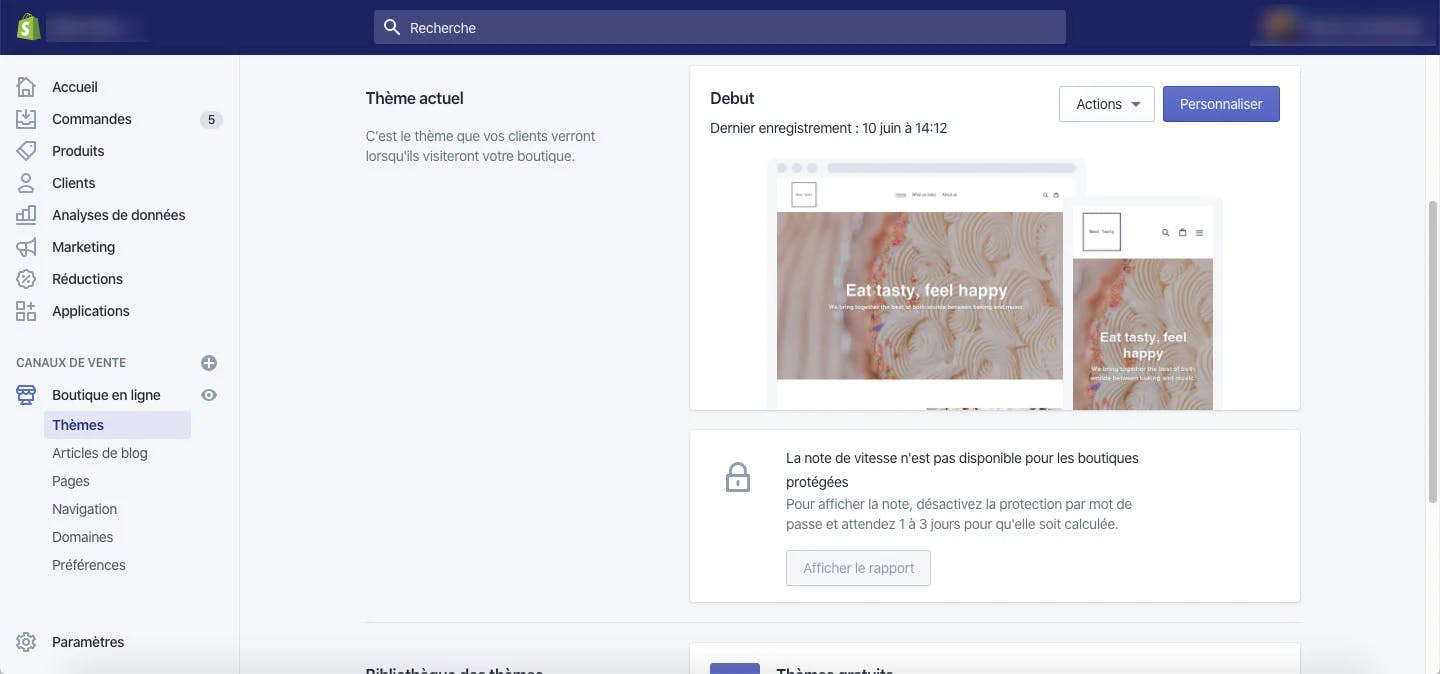Click the Boutique en ligne store icon
1440x674 pixels.
click(26, 395)
